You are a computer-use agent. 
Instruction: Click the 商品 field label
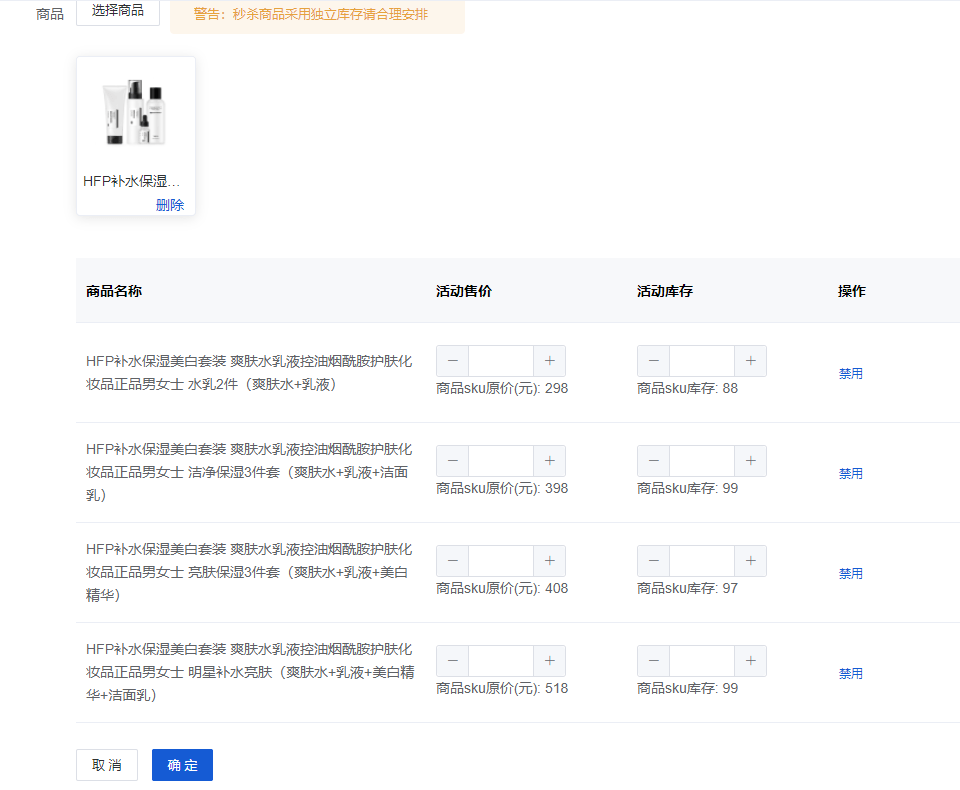click(50, 14)
